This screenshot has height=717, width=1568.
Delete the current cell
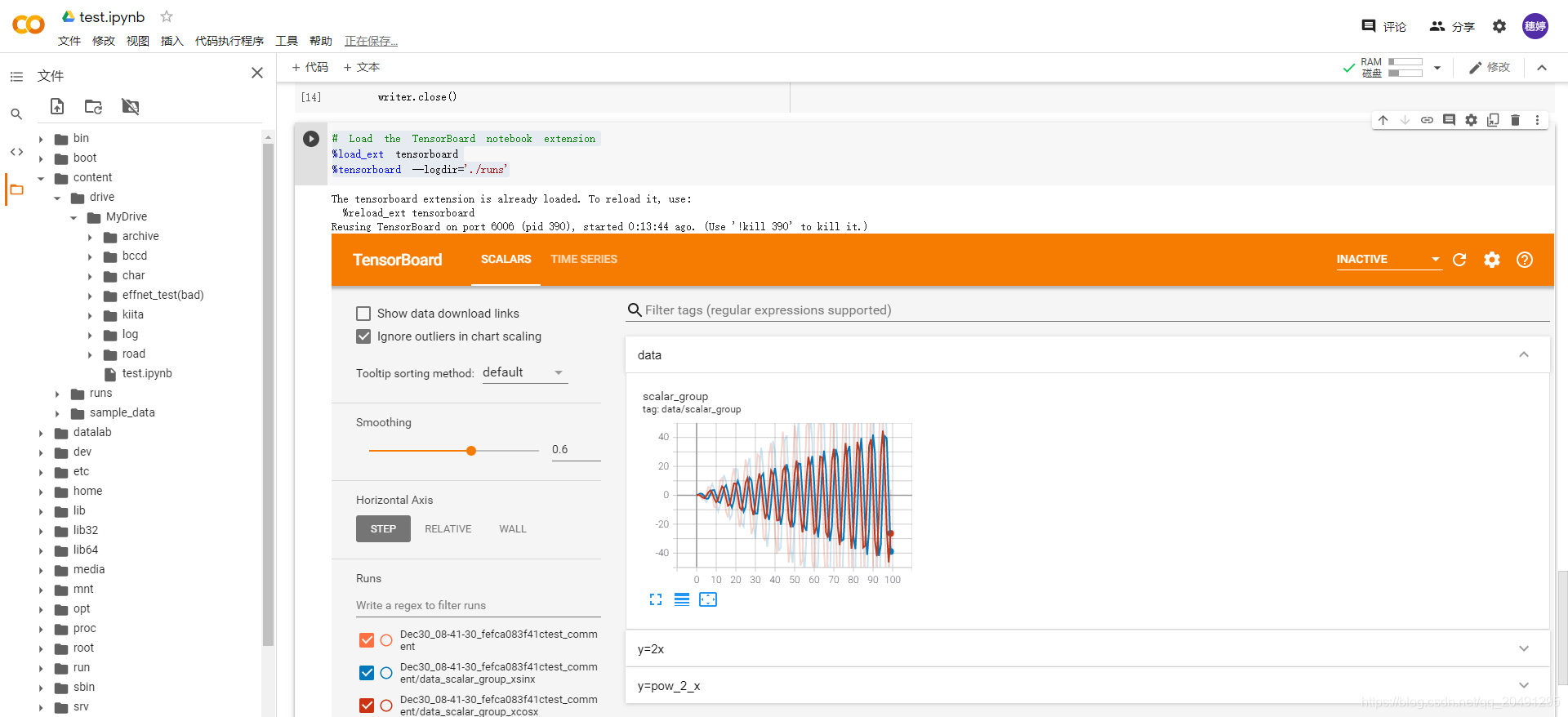tap(1515, 120)
